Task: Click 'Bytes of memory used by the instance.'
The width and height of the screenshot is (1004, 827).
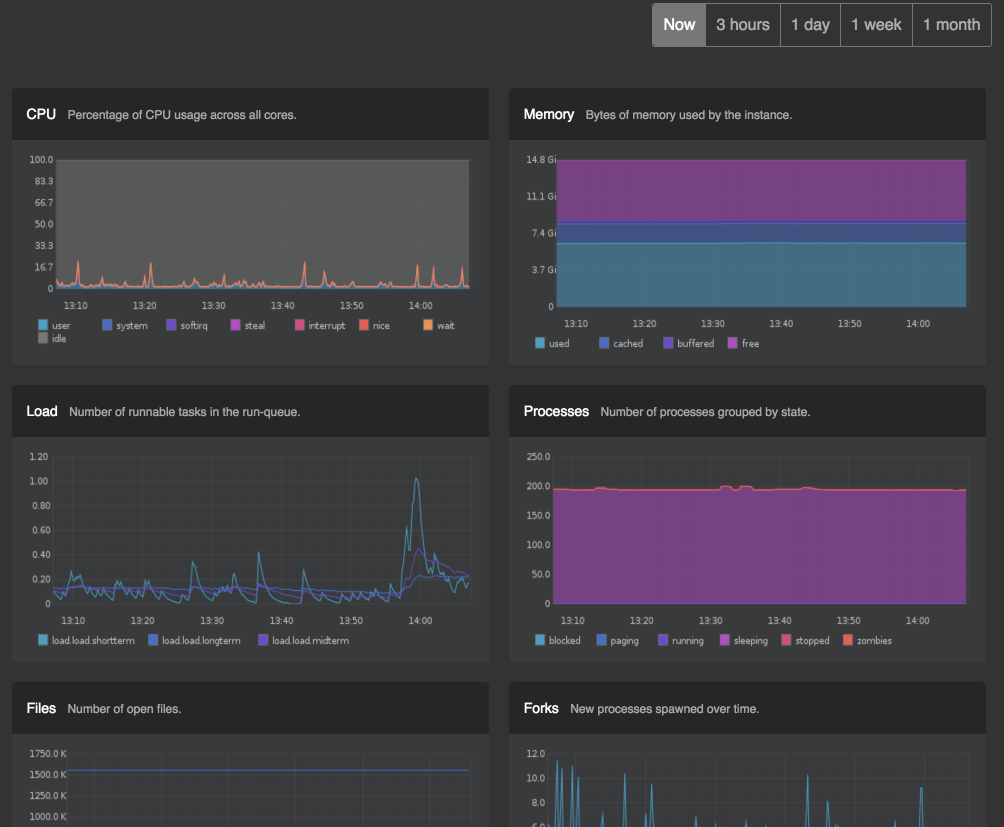Action: pos(689,115)
